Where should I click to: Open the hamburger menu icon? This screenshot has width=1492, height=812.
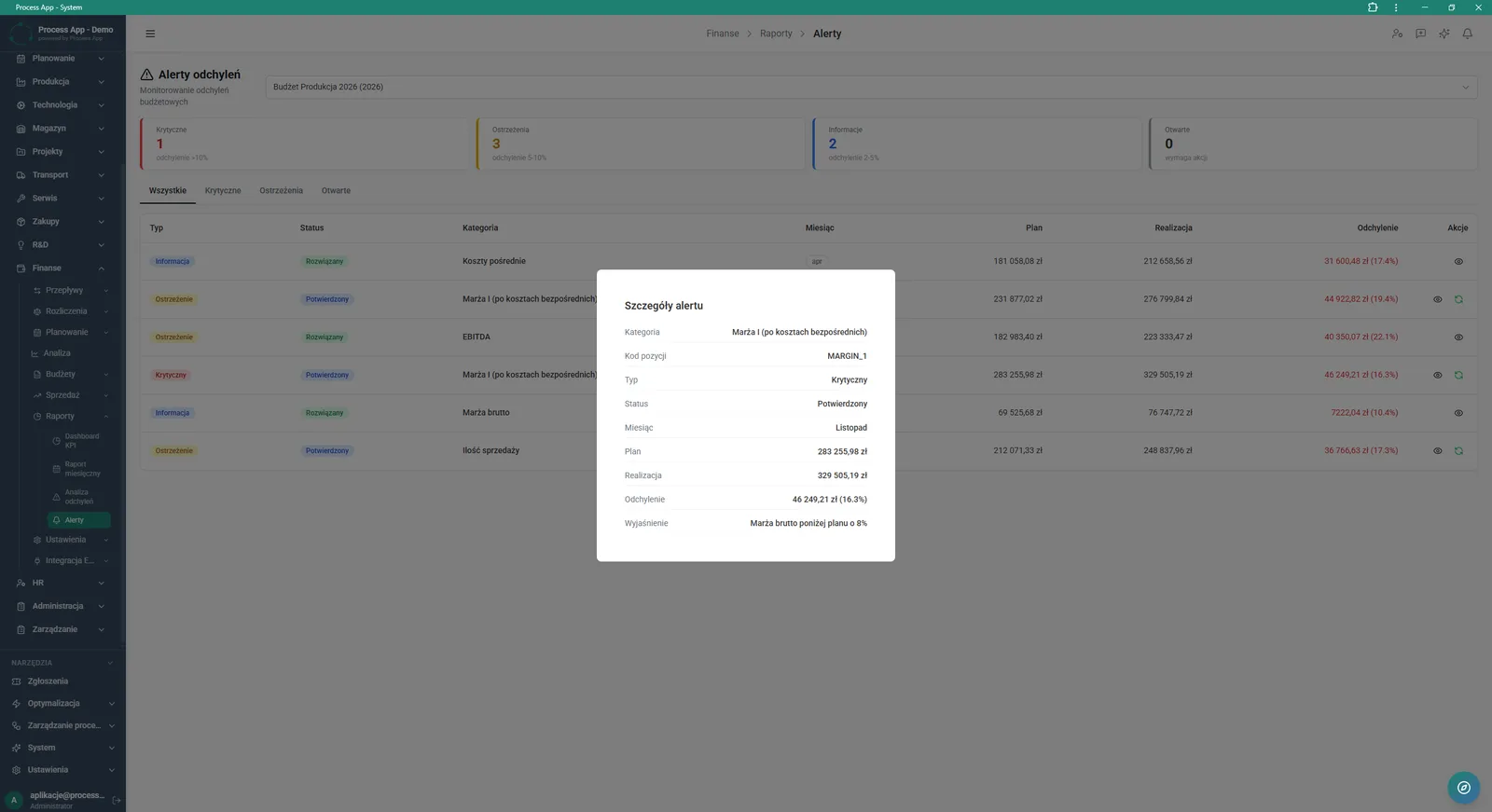tap(150, 34)
